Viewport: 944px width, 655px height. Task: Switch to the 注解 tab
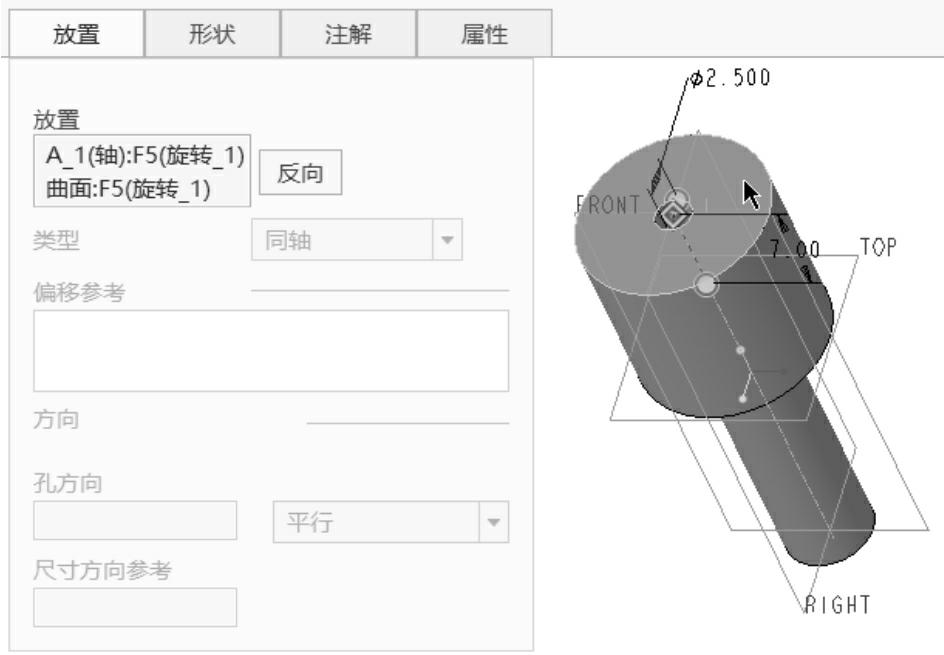(x=349, y=34)
